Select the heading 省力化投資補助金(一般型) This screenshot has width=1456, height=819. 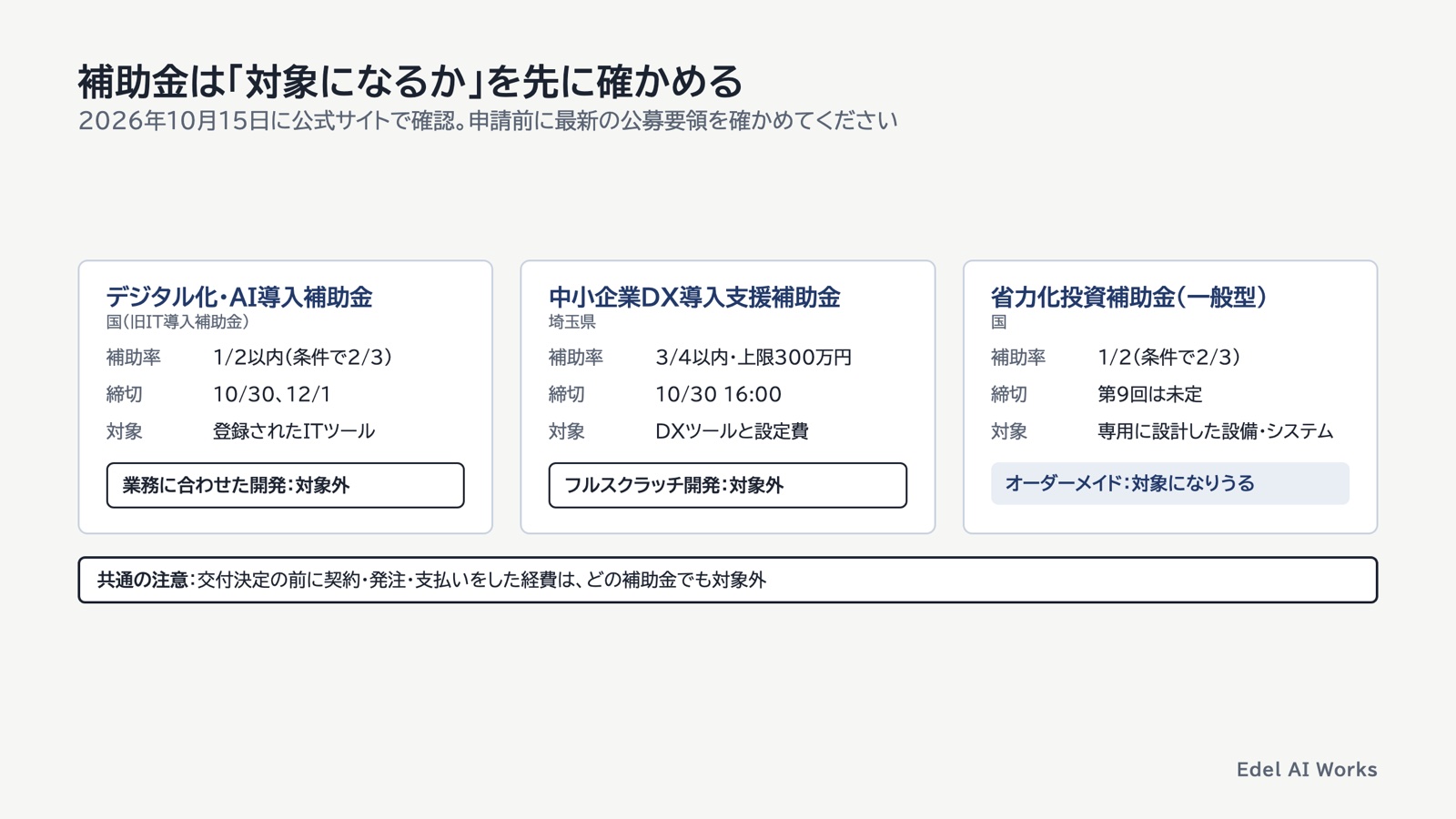coord(1128,297)
